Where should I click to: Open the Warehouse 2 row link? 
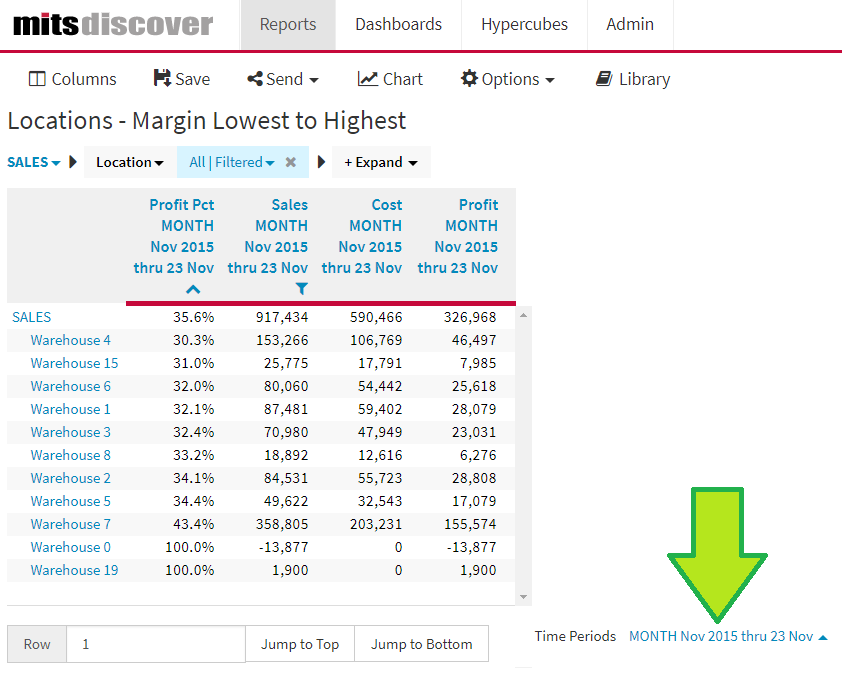(x=70, y=479)
